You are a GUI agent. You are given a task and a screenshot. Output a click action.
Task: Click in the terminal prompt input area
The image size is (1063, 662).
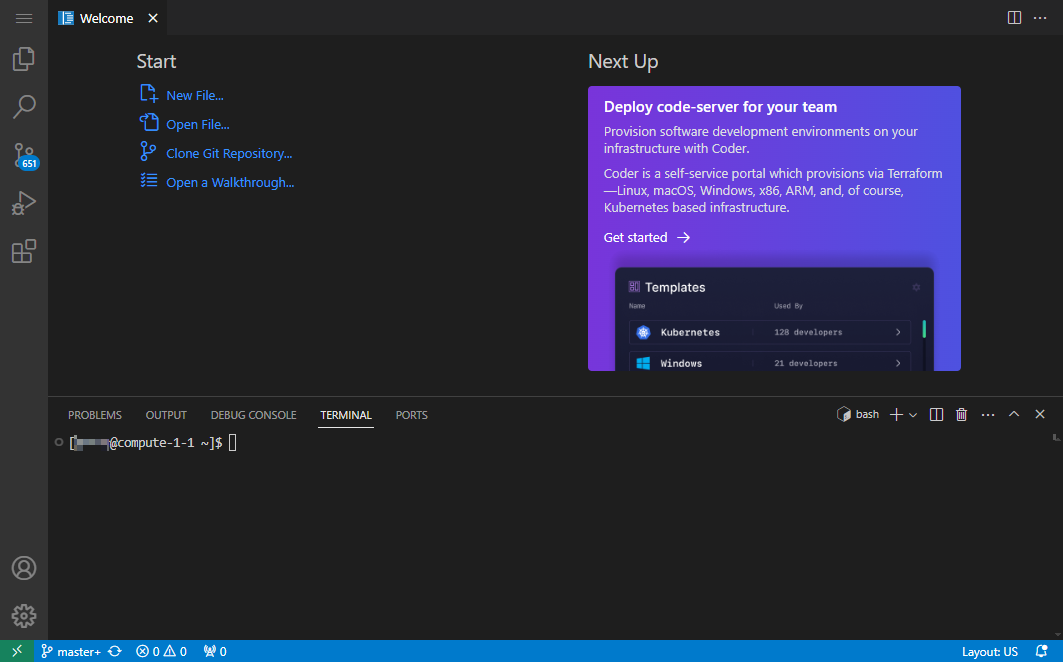point(232,443)
